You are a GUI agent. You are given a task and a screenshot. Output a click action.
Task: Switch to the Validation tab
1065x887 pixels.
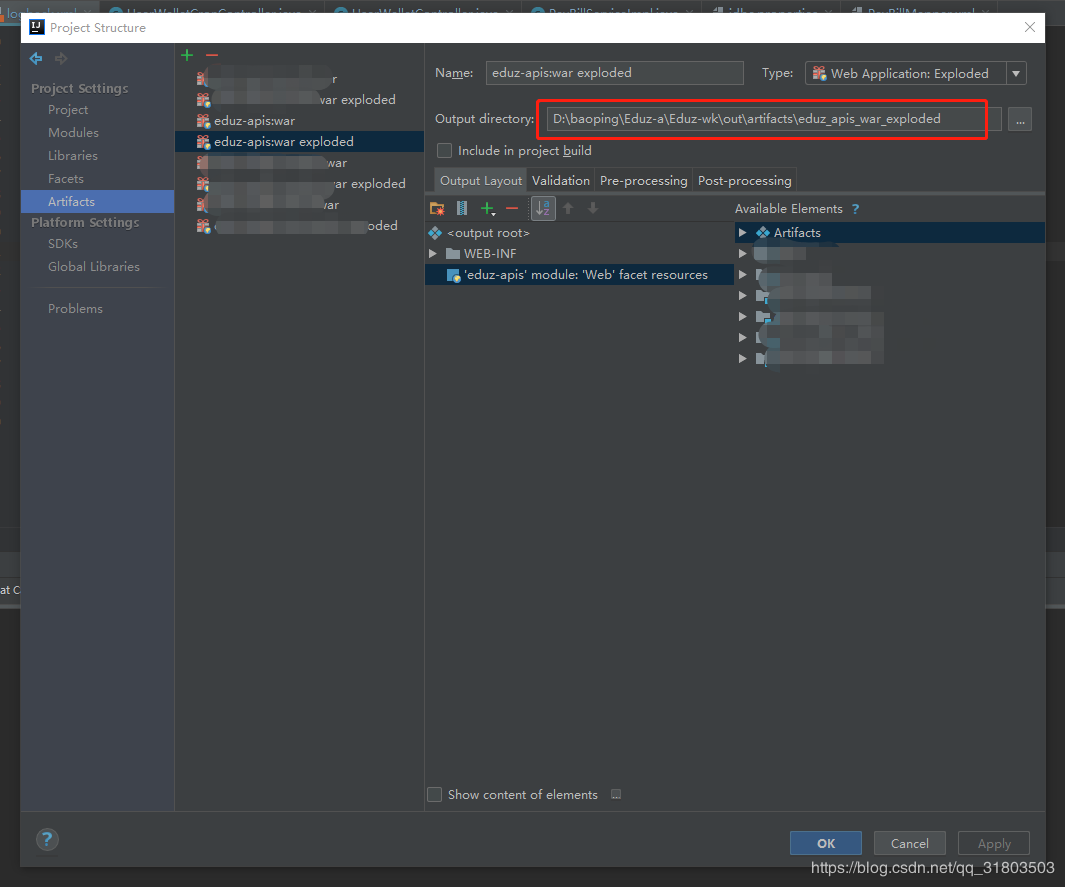[x=560, y=180]
